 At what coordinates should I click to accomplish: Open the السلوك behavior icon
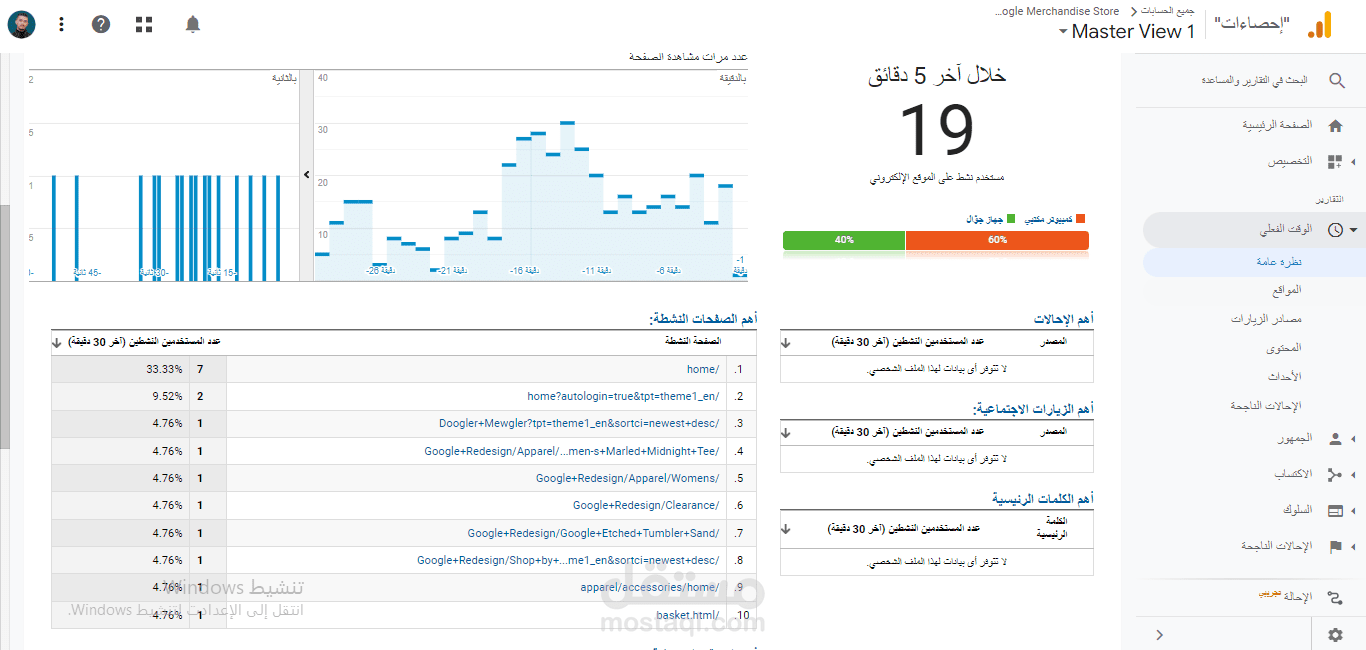[x=1335, y=511]
